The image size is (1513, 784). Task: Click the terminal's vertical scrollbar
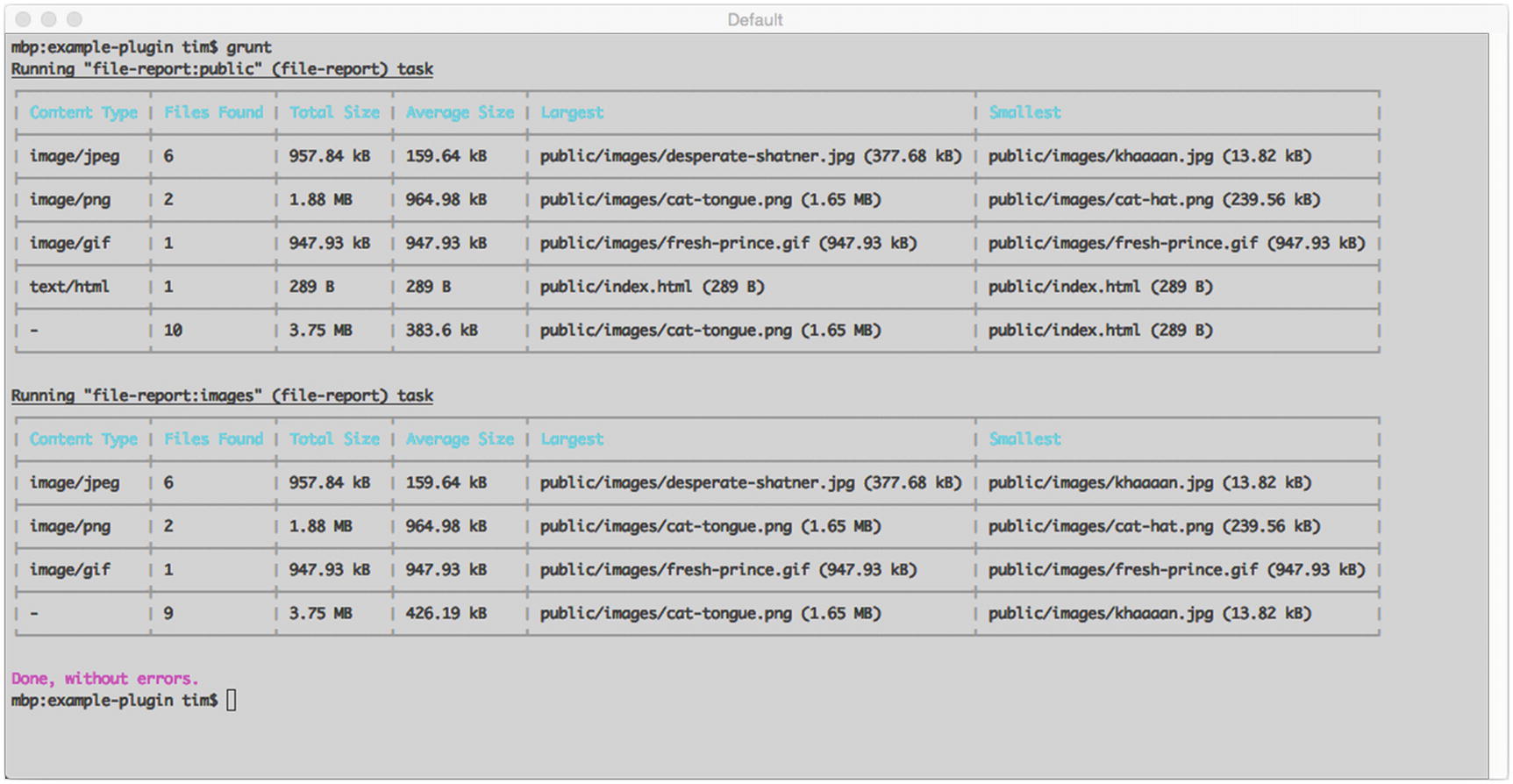pyautogui.click(x=1497, y=403)
